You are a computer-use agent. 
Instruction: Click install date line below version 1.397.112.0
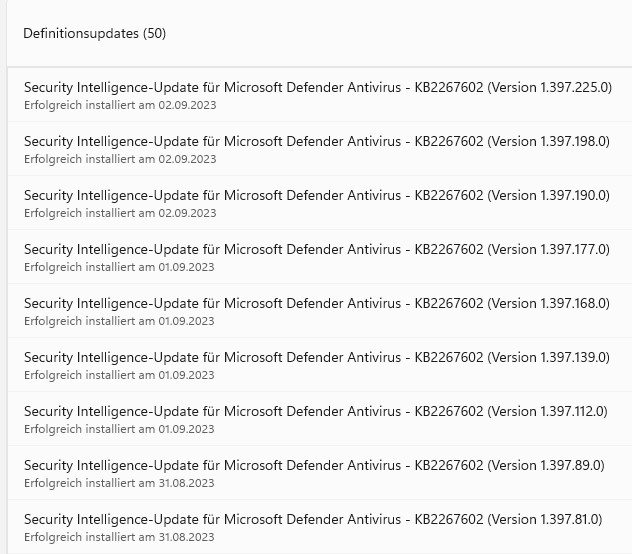(119, 429)
